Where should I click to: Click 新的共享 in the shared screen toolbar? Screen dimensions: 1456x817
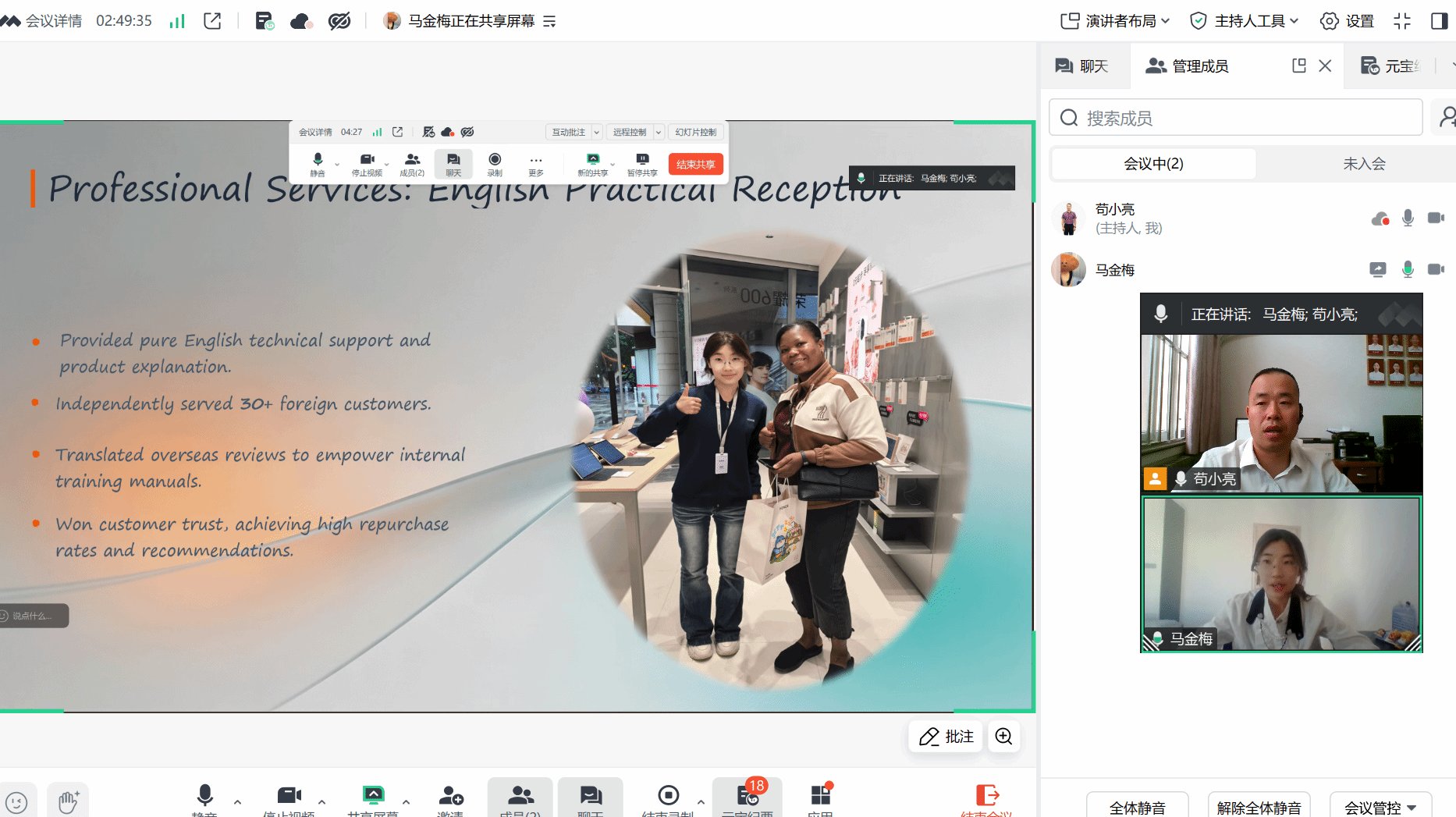pos(592,164)
